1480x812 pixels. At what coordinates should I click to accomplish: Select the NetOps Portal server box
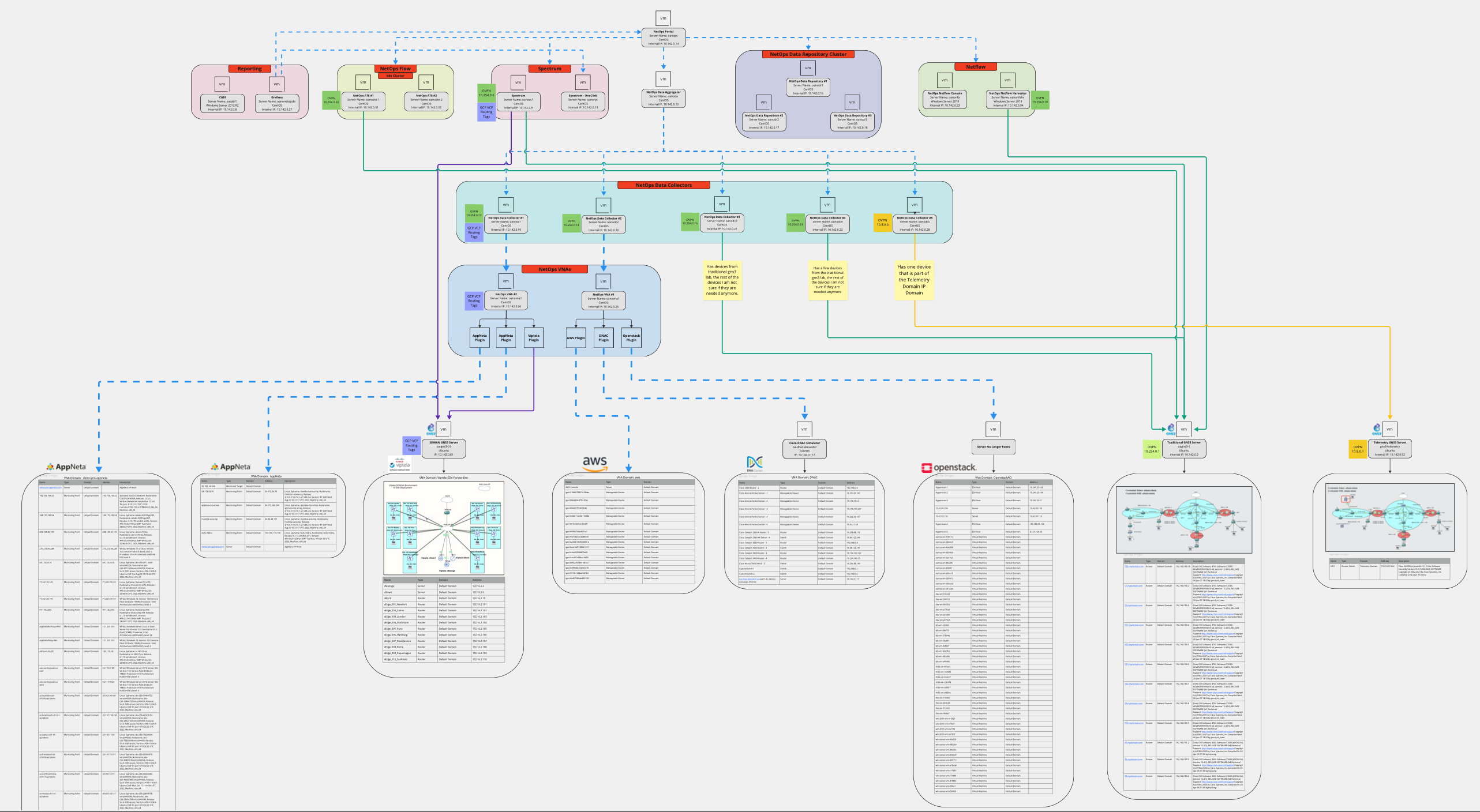pyautogui.click(x=664, y=37)
